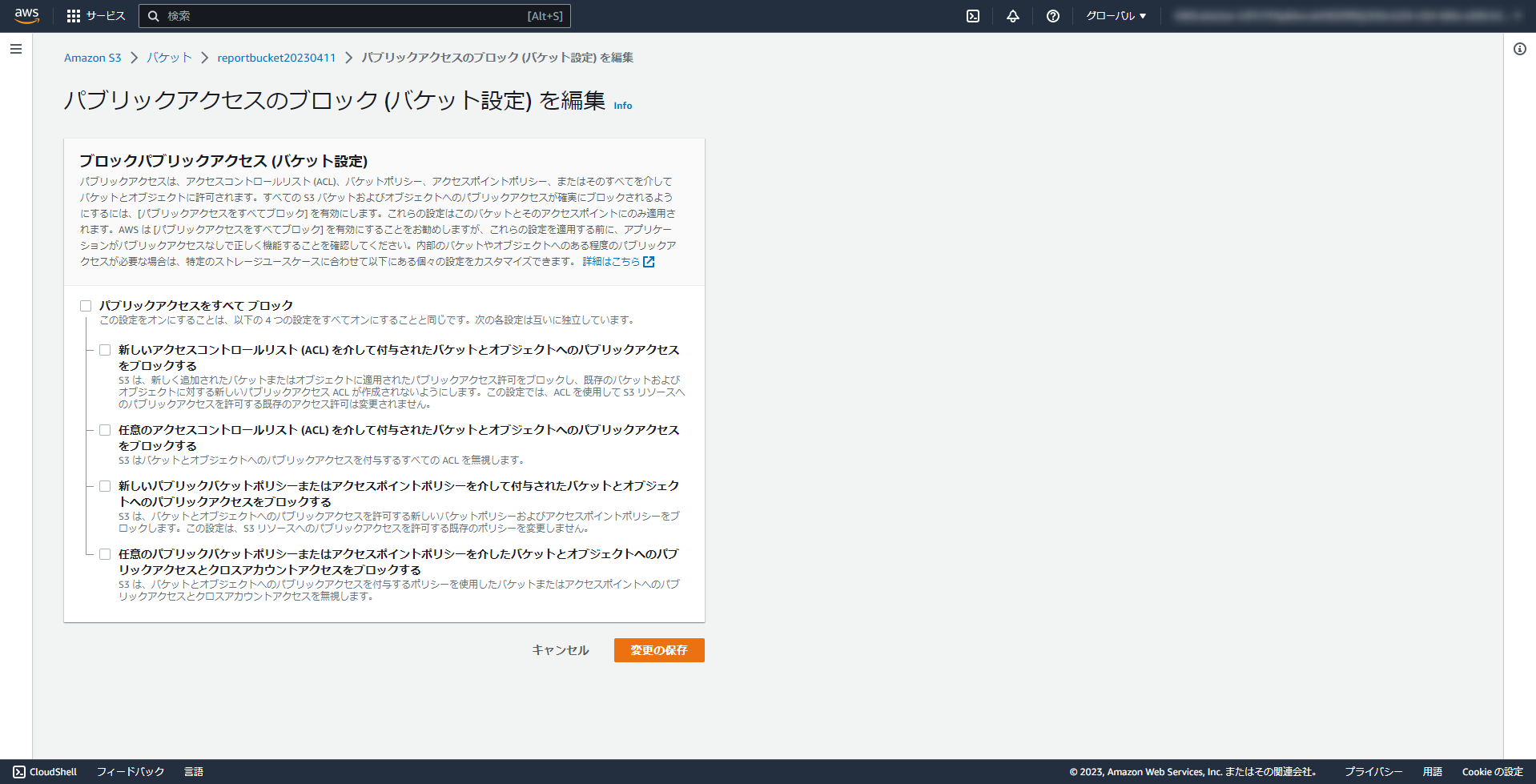Open the AWS services grid menu
The image size is (1536, 784).
pyautogui.click(x=74, y=15)
